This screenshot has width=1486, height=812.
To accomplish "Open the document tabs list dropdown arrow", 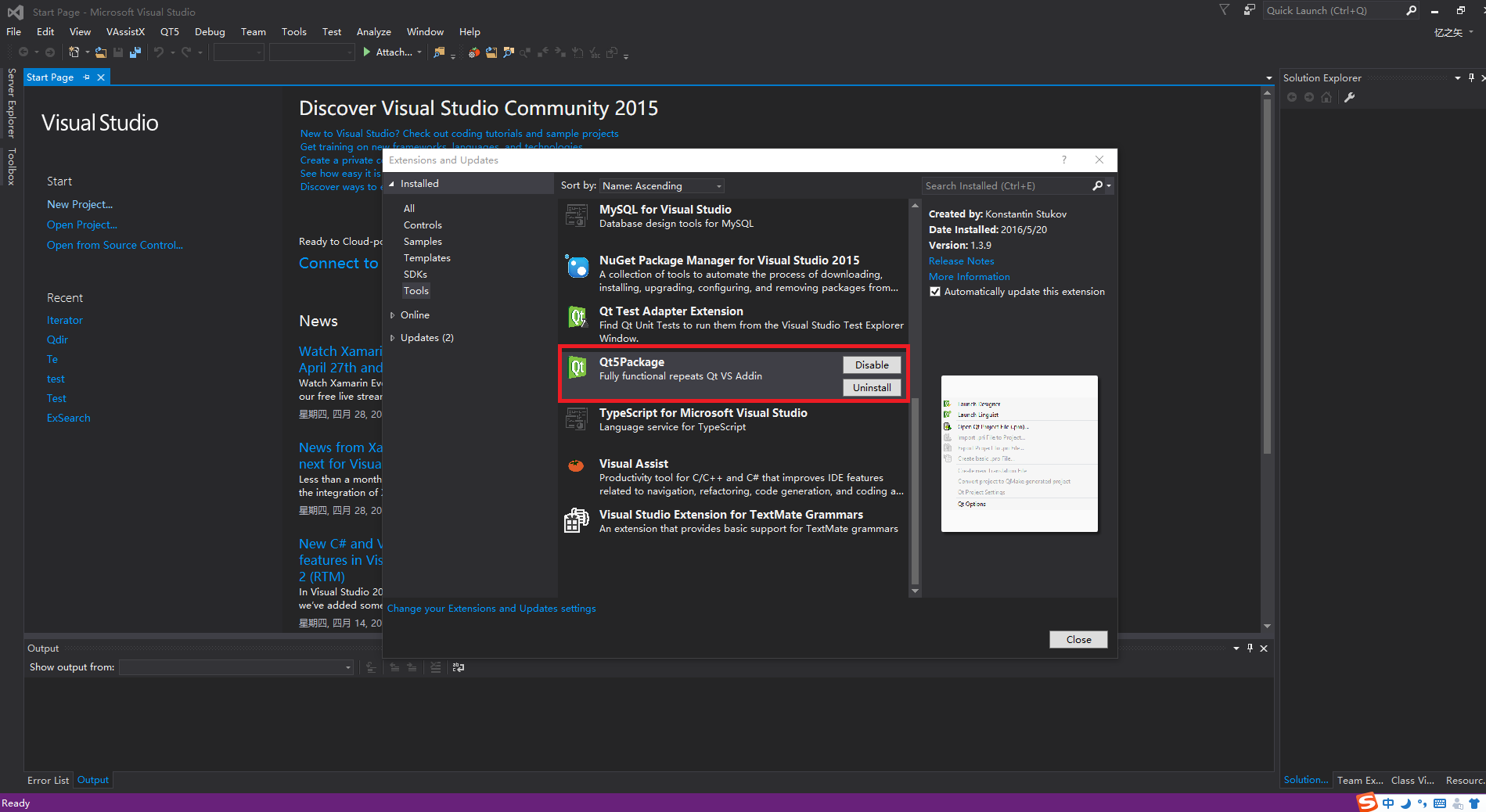I will pyautogui.click(x=1268, y=77).
